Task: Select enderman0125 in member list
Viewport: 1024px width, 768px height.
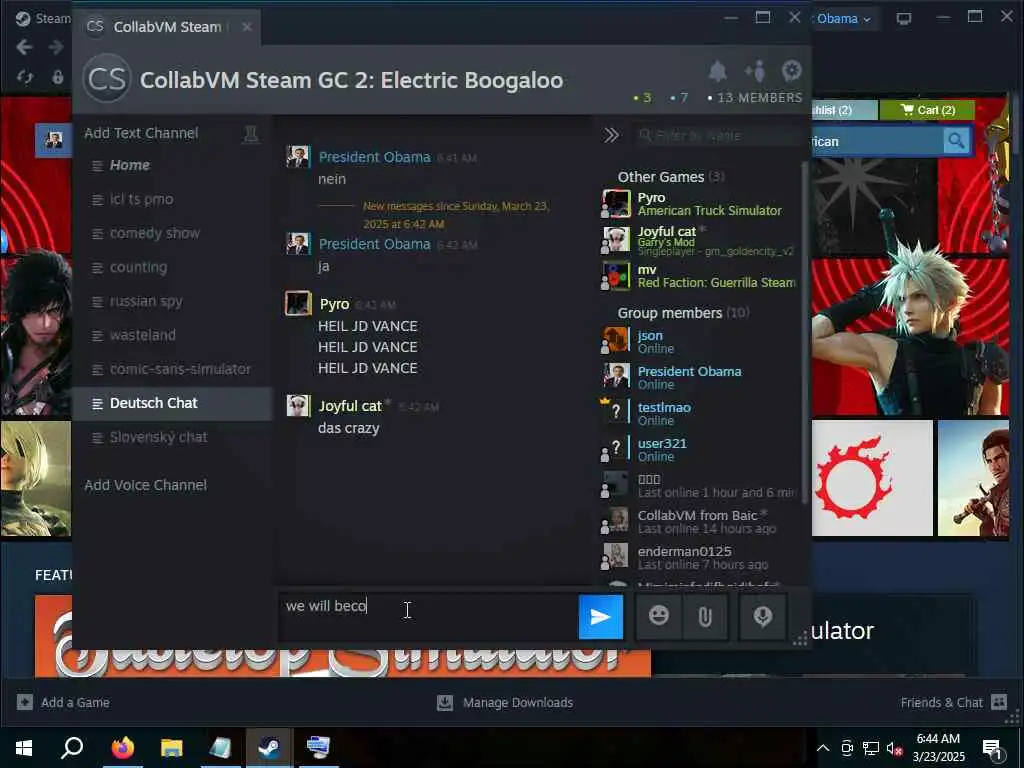Action: click(x=699, y=557)
